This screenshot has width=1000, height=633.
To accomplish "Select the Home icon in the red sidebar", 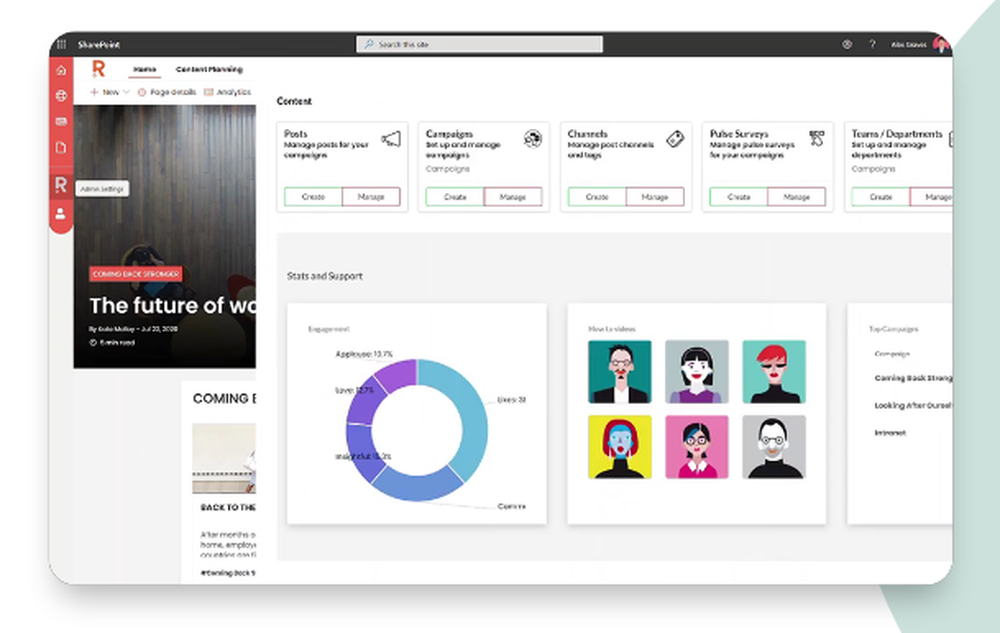I will point(60,70).
